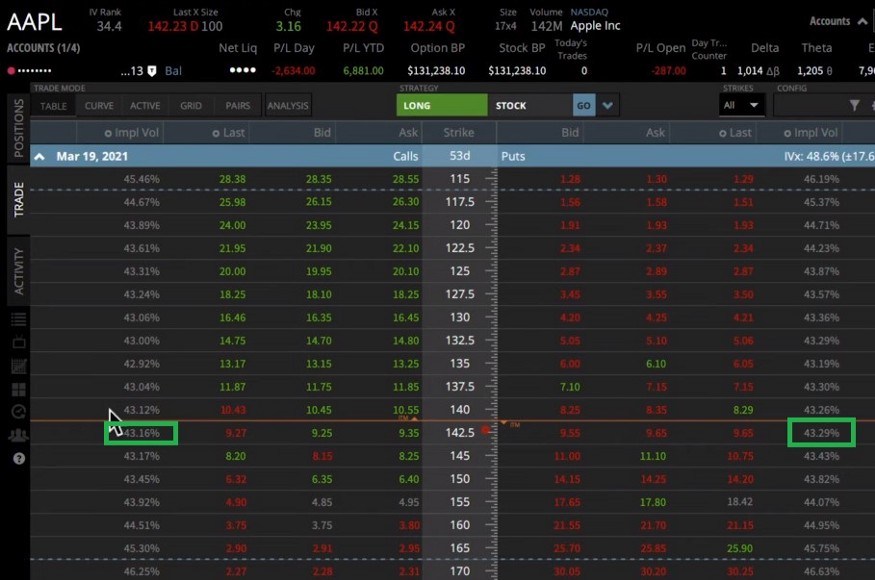Click circle icon on calls Impl Vol header
The width and height of the screenshot is (875, 580).
108,133
